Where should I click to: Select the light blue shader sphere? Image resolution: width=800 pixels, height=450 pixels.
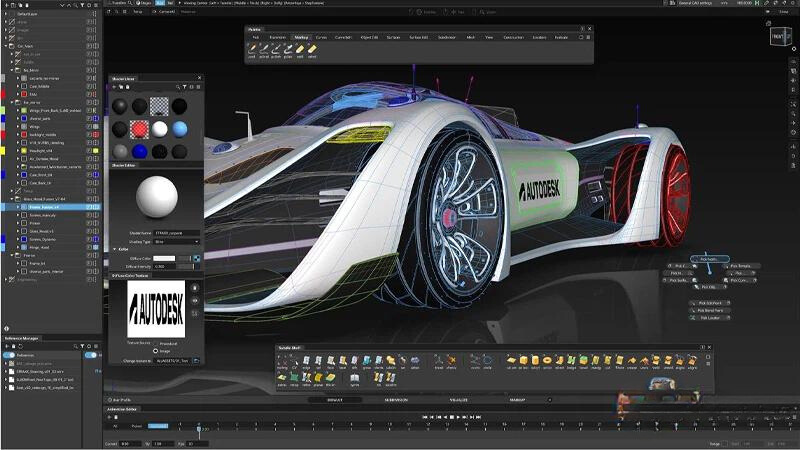[x=180, y=129]
